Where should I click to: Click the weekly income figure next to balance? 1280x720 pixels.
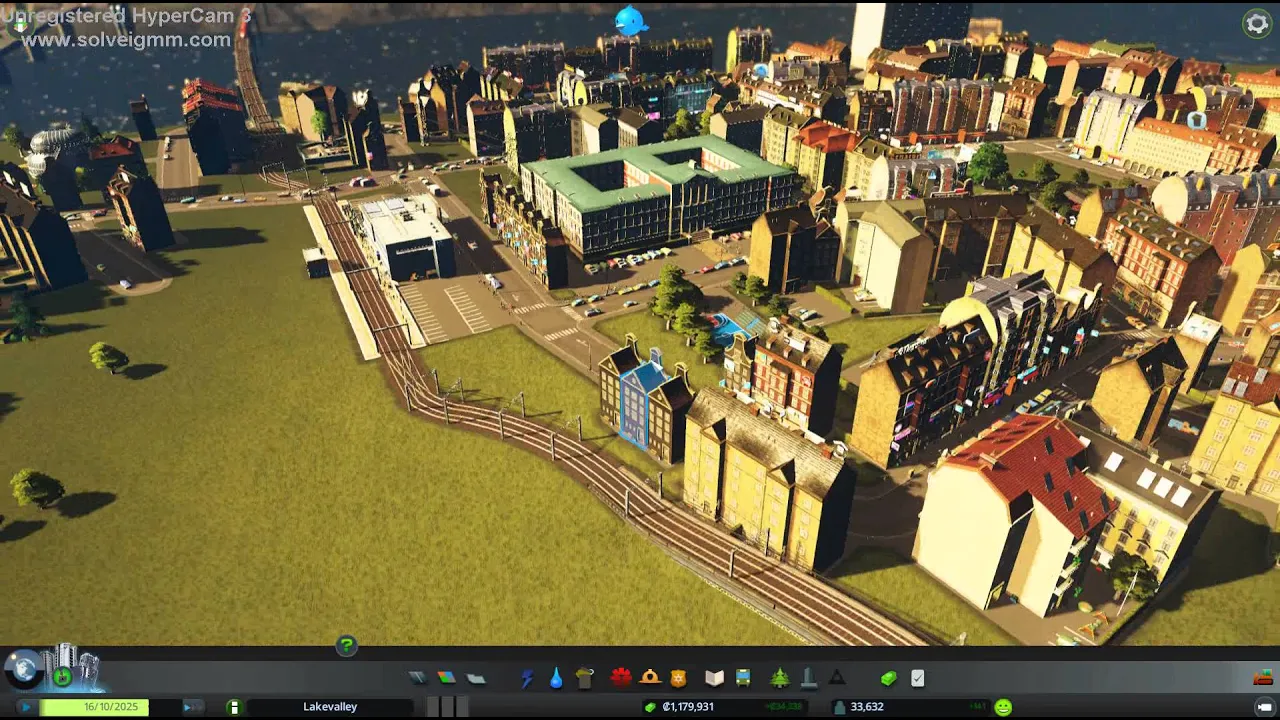point(785,707)
